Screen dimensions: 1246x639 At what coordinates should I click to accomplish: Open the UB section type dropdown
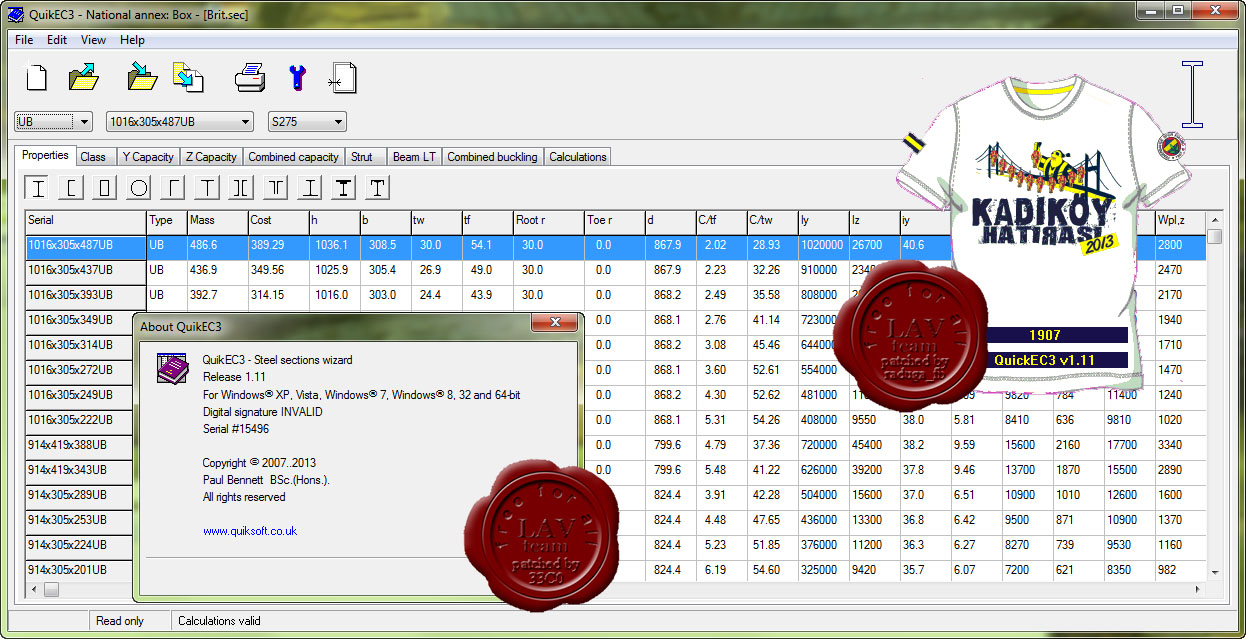[x=54, y=122]
